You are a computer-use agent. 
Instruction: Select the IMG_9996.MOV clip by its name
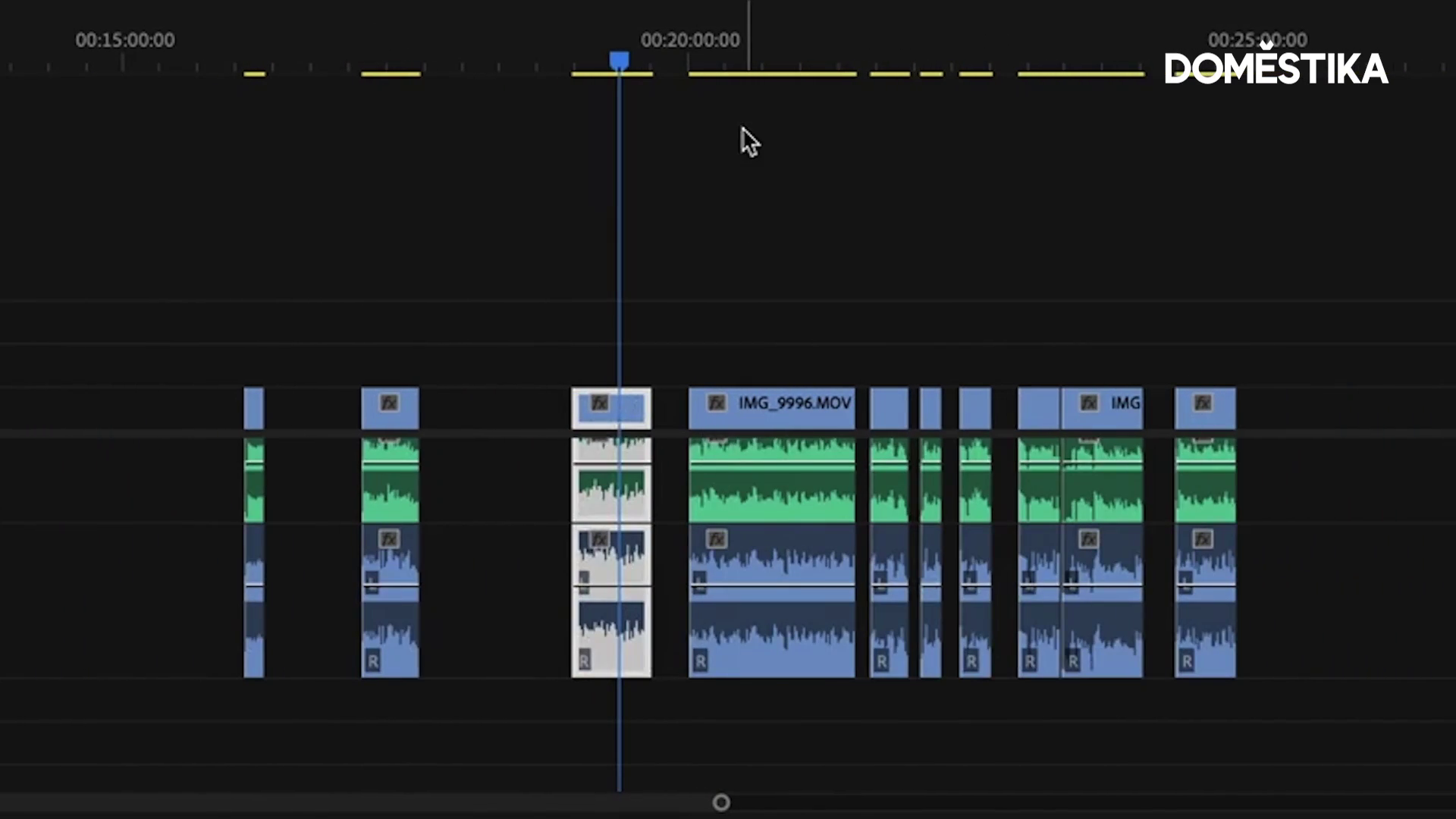point(794,403)
